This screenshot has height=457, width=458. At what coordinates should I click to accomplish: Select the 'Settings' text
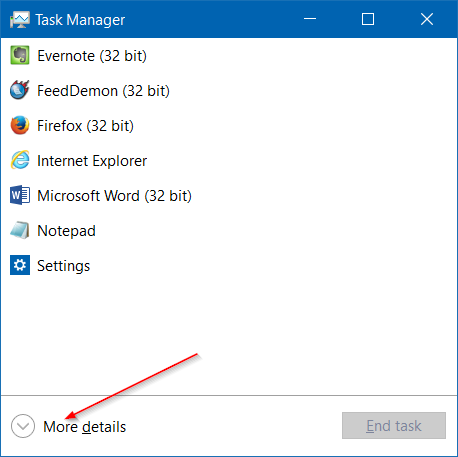(x=63, y=266)
